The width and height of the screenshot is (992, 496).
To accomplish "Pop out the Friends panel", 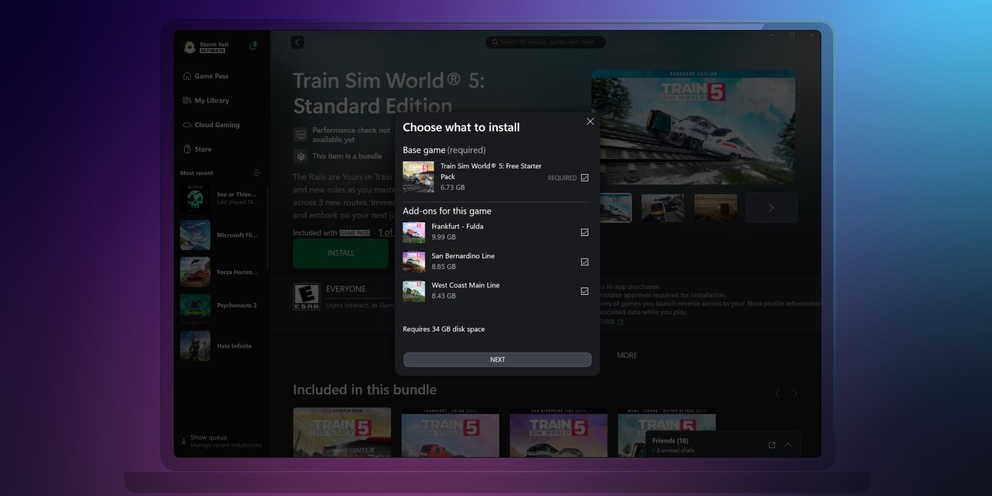I will point(772,445).
